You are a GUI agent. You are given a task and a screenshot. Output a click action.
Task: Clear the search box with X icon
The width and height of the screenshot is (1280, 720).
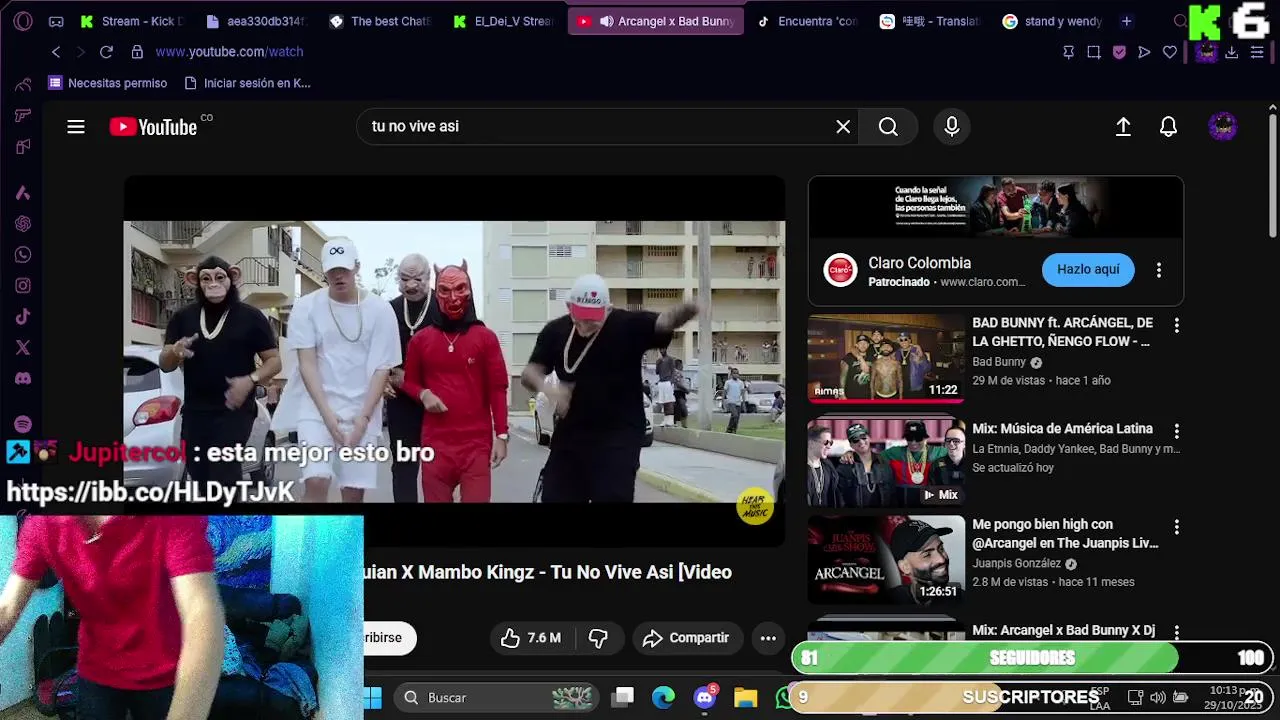843,127
